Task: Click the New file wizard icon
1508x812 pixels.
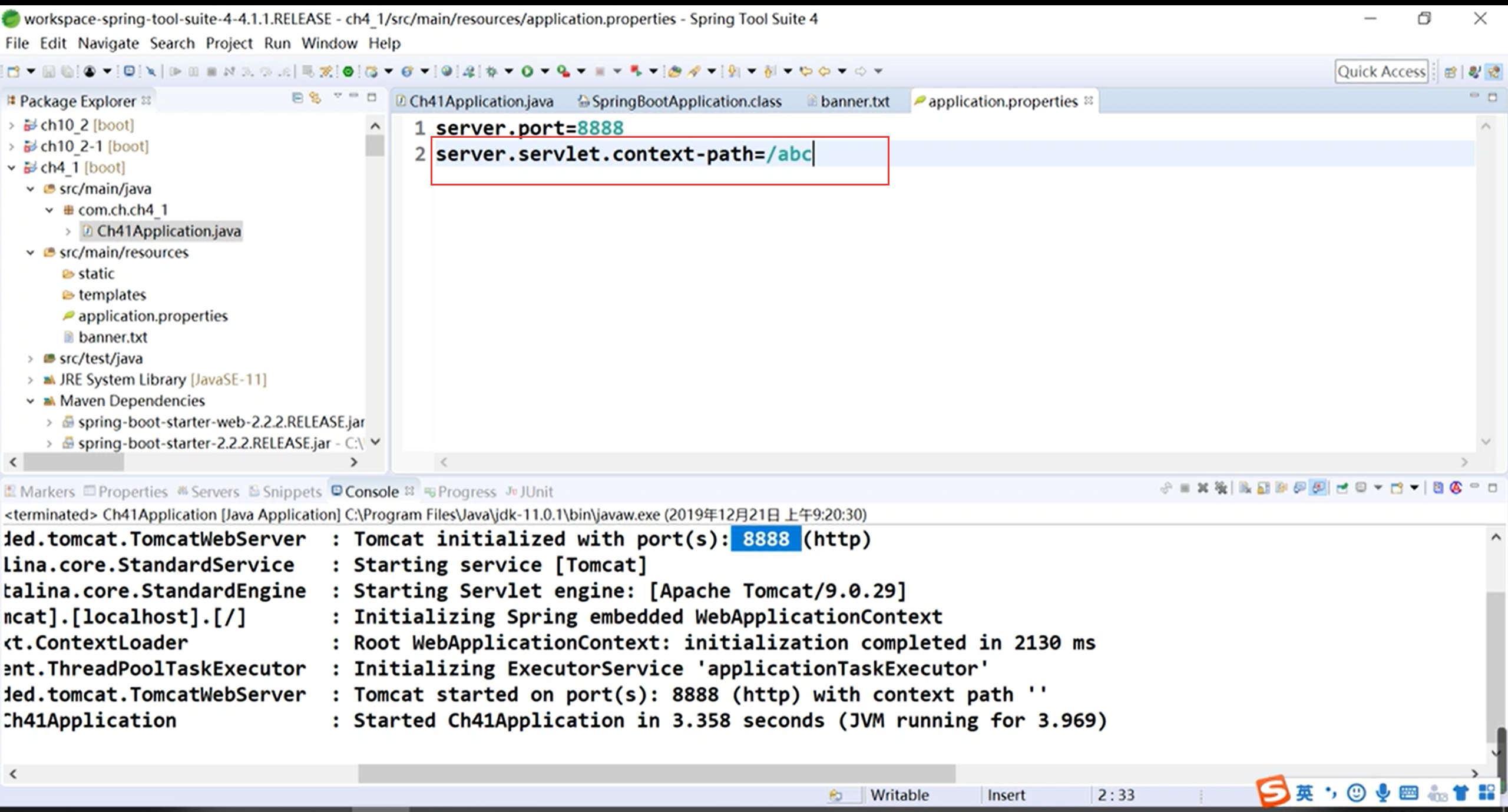Action: [13, 71]
